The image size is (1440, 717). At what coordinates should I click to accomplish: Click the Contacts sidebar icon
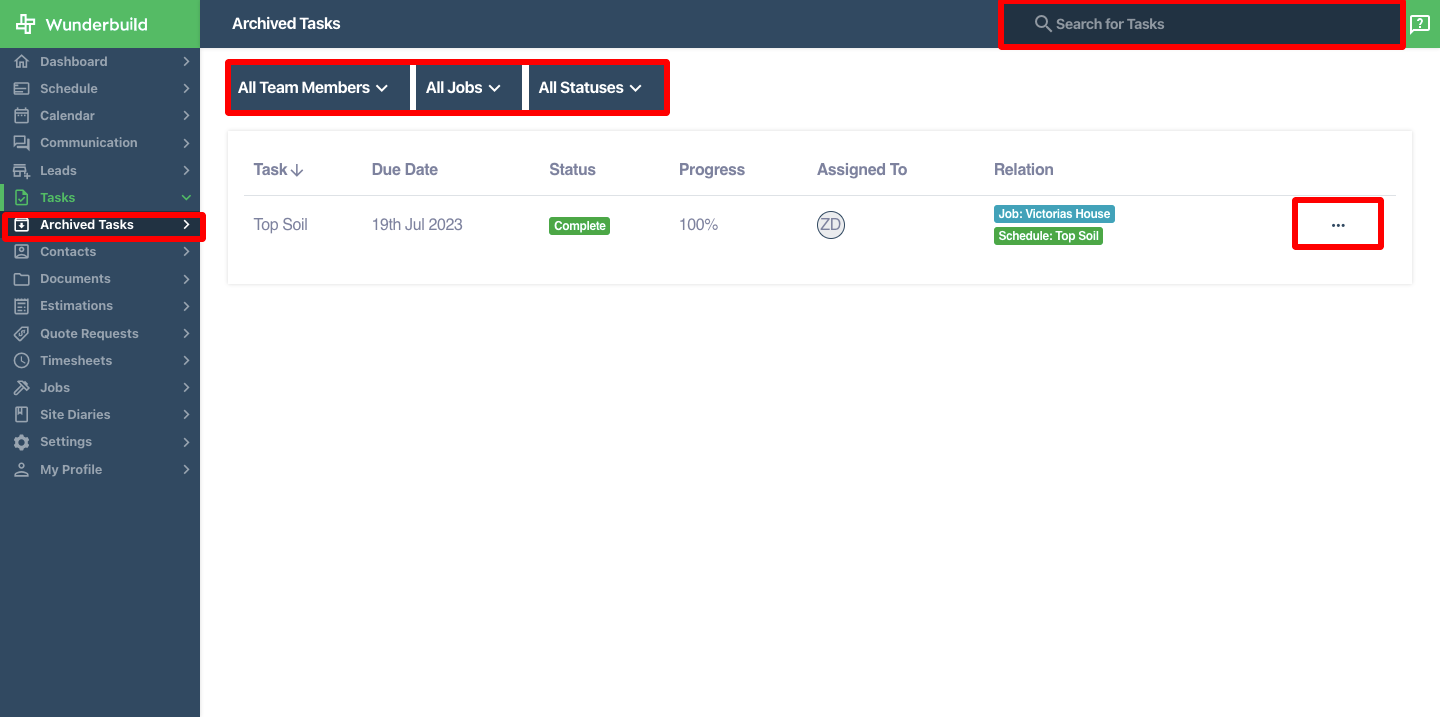tap(21, 252)
